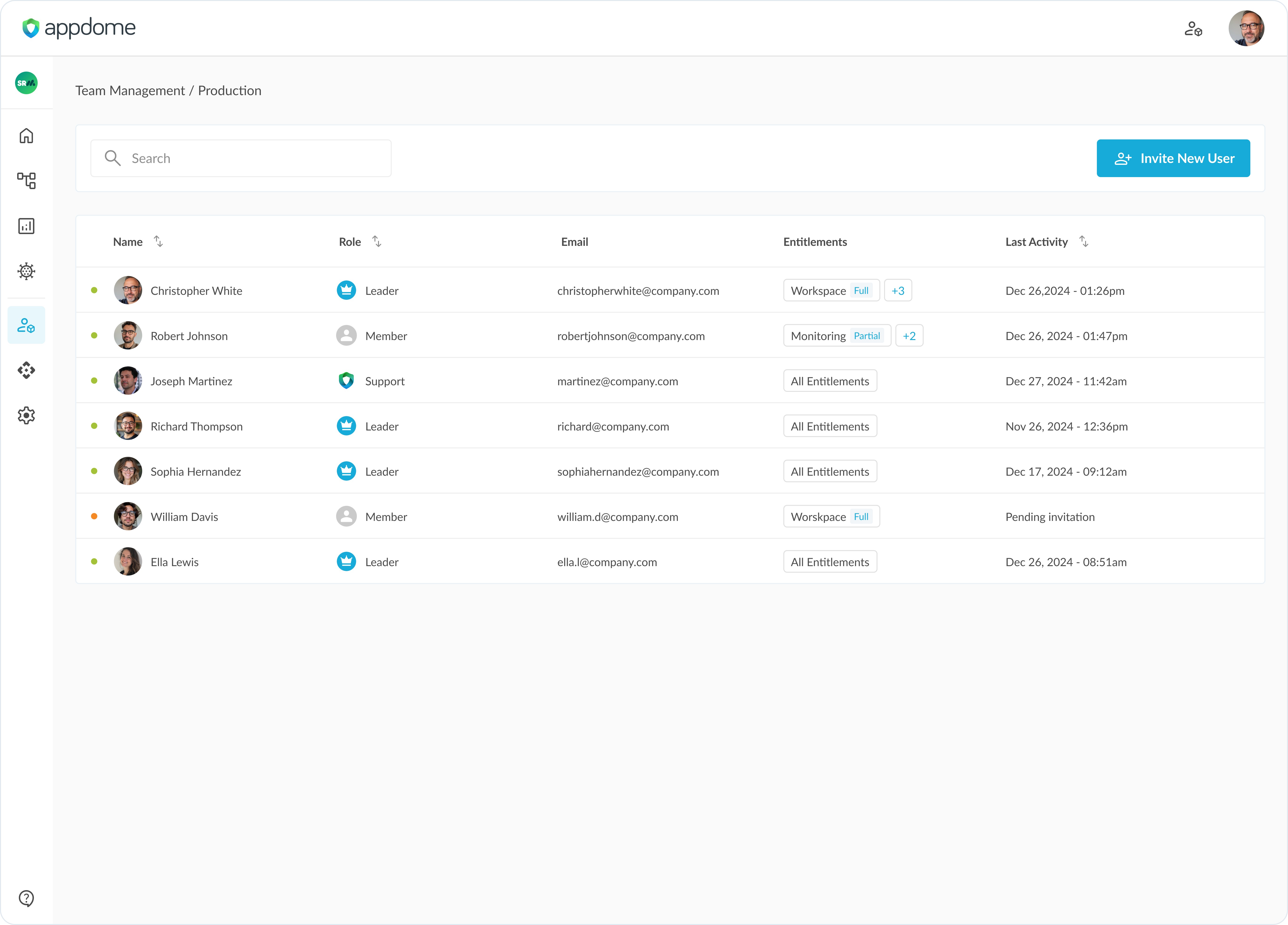This screenshot has height=925, width=1288.
Task: Expand the +2 entitlements for Robert Johnson
Action: pos(909,336)
